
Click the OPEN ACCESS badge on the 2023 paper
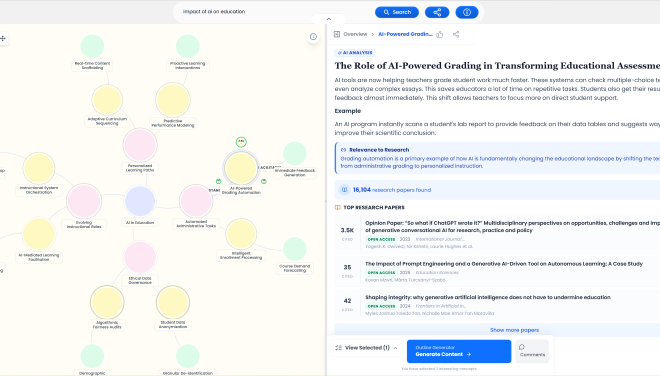click(381, 239)
